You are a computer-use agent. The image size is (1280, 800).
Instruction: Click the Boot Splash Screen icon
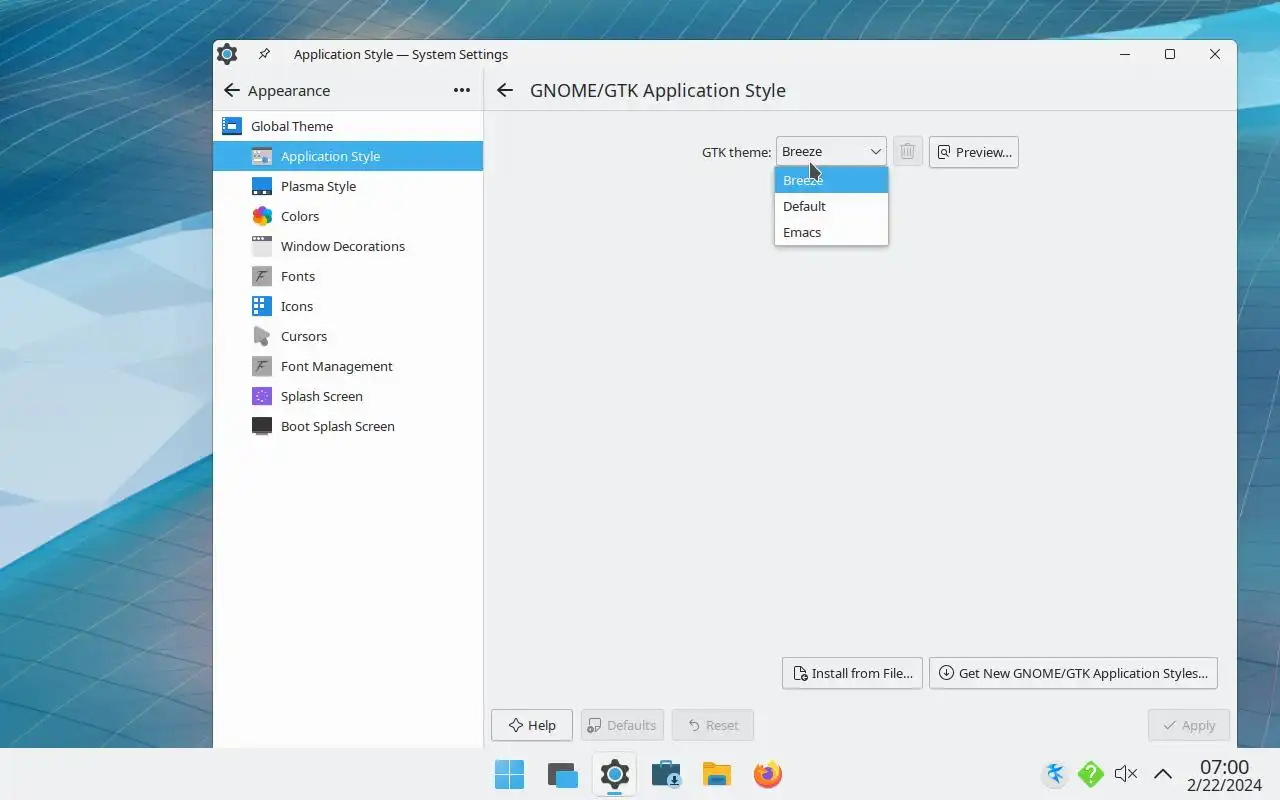262,426
